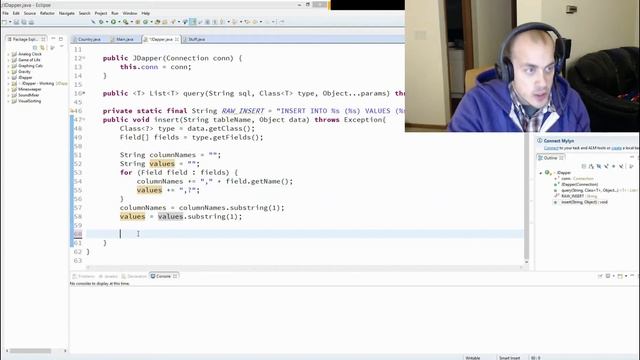
Task: Select JDapper(Connection) constructor in Outline
Action: click(x=576, y=184)
